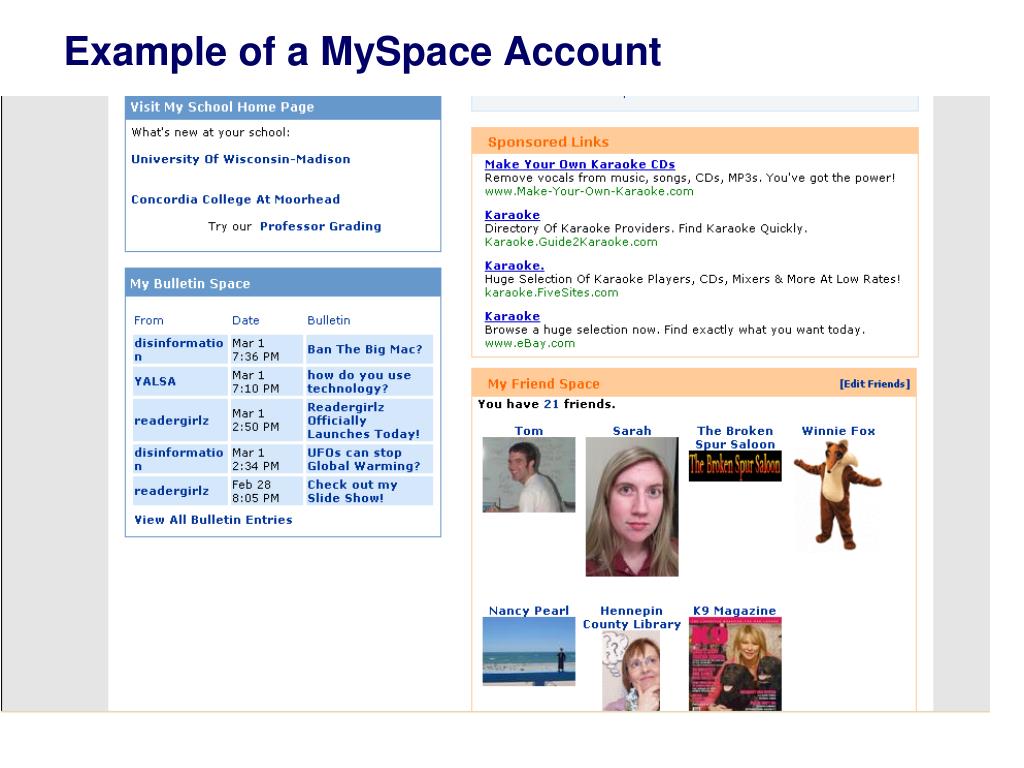Click Hennepin County Library profile picture
1024x768 pixels.
click(632, 671)
